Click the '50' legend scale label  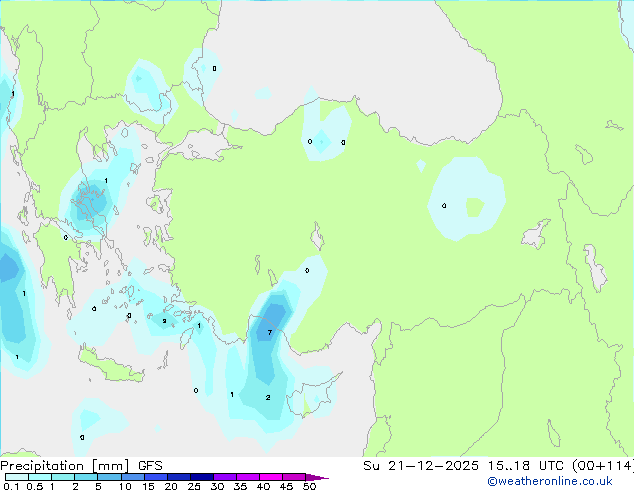click(x=309, y=486)
